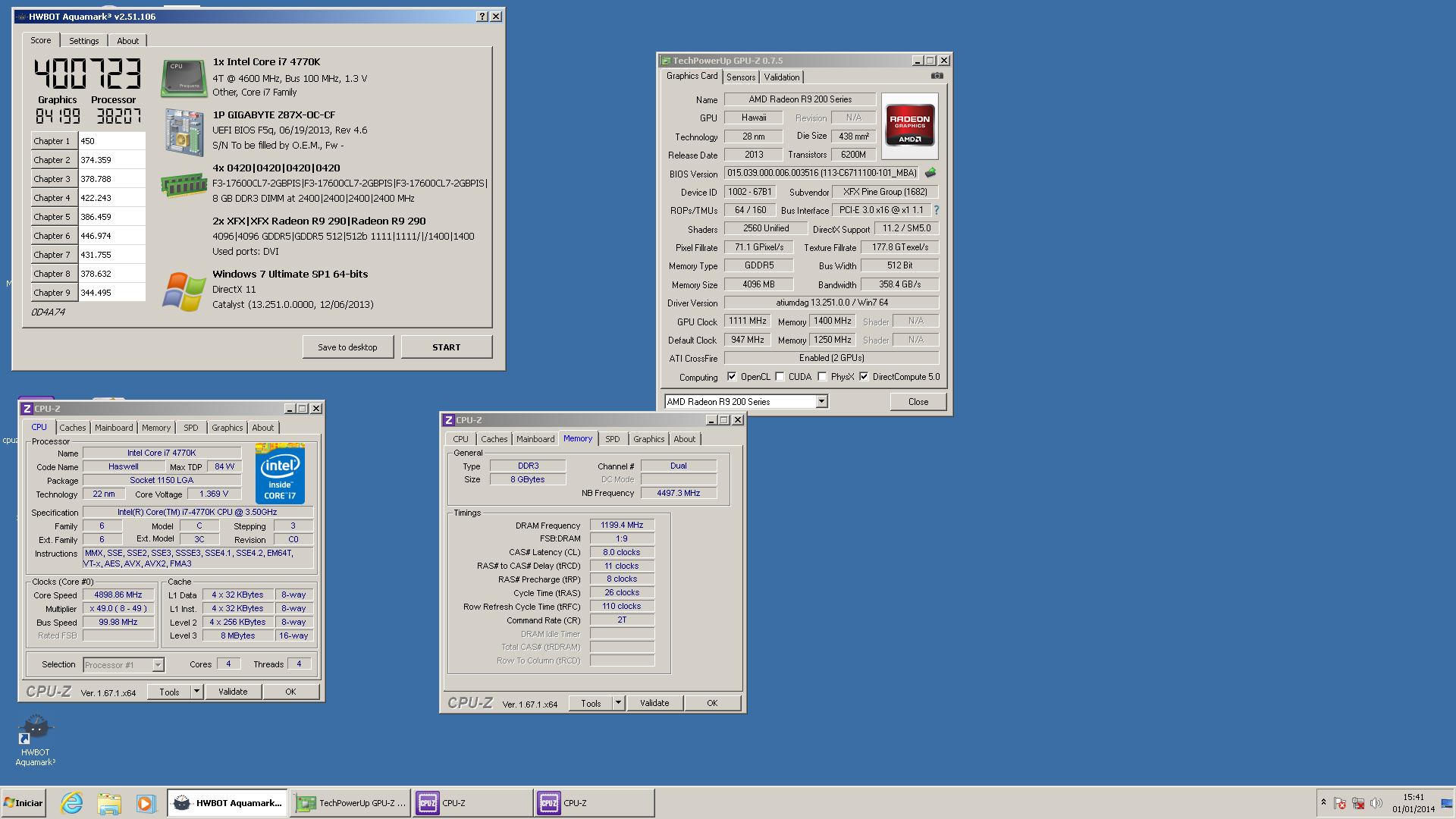
Task: Click the Iniciar start button
Action: pos(24,803)
